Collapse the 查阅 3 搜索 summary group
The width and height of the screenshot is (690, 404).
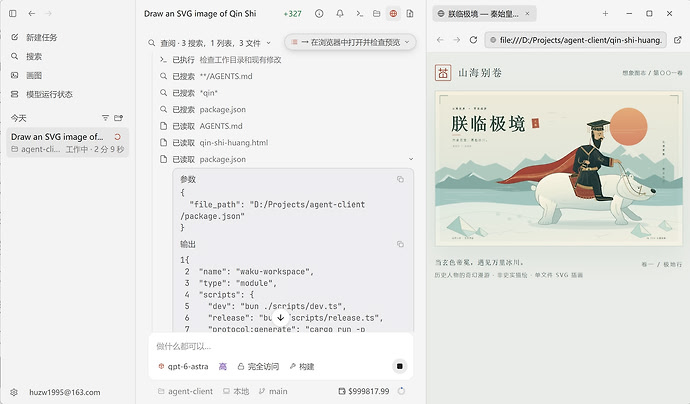pos(209,43)
